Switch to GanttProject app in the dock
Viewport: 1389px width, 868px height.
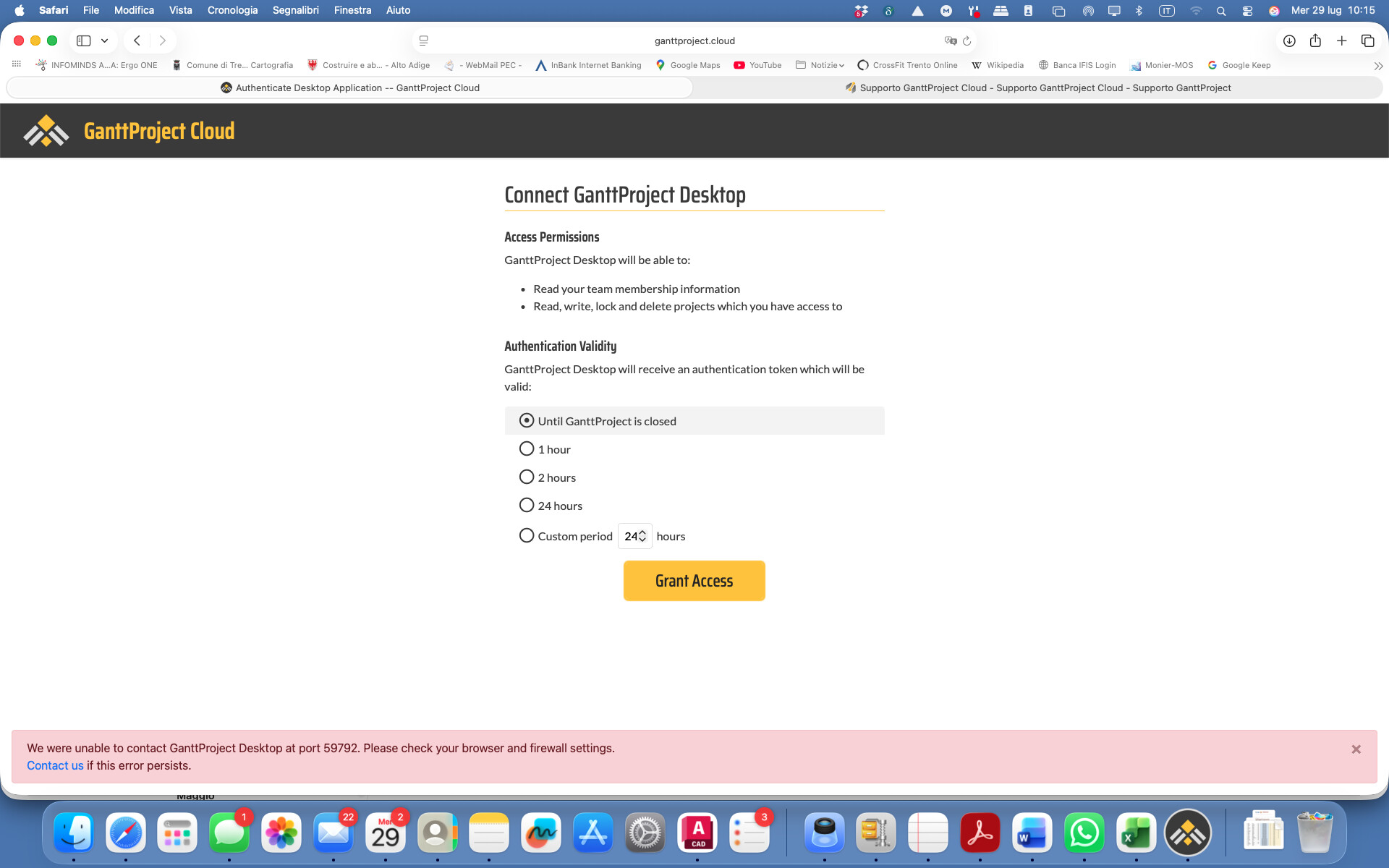click(1188, 833)
